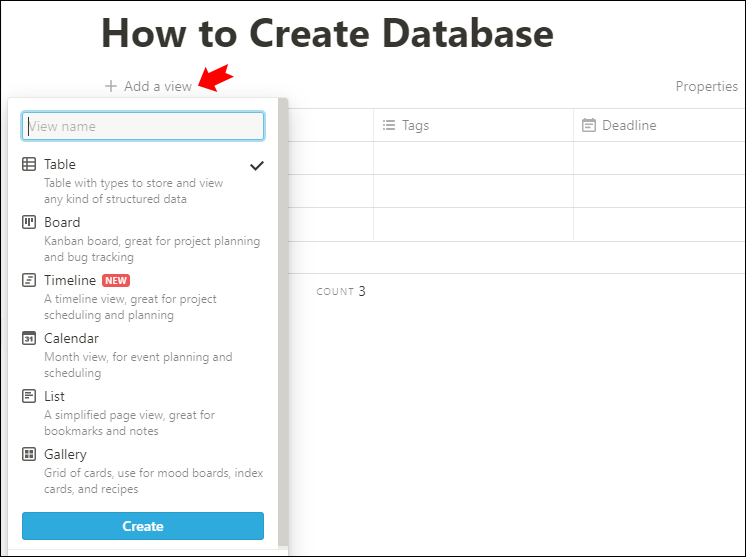Click the Deadline column date icon
Image resolution: width=746 pixels, height=557 pixels.
[x=589, y=125]
